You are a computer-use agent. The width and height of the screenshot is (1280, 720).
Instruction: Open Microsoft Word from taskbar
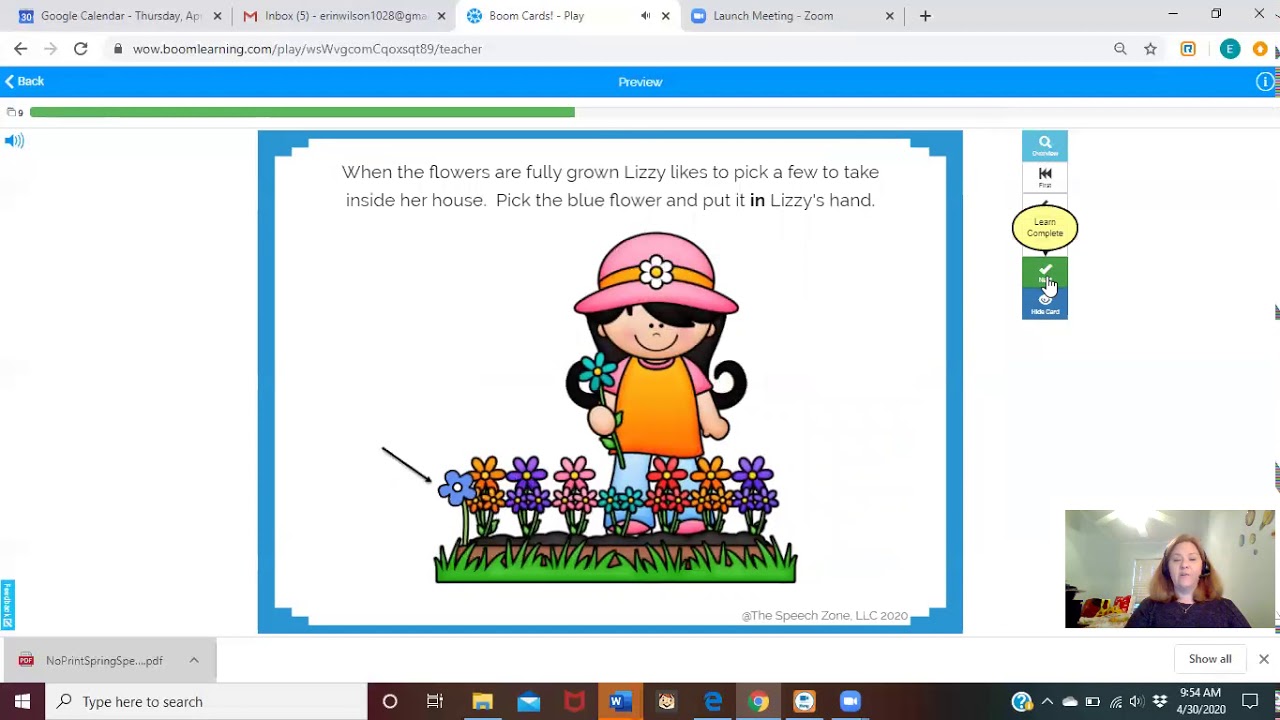[620, 702]
